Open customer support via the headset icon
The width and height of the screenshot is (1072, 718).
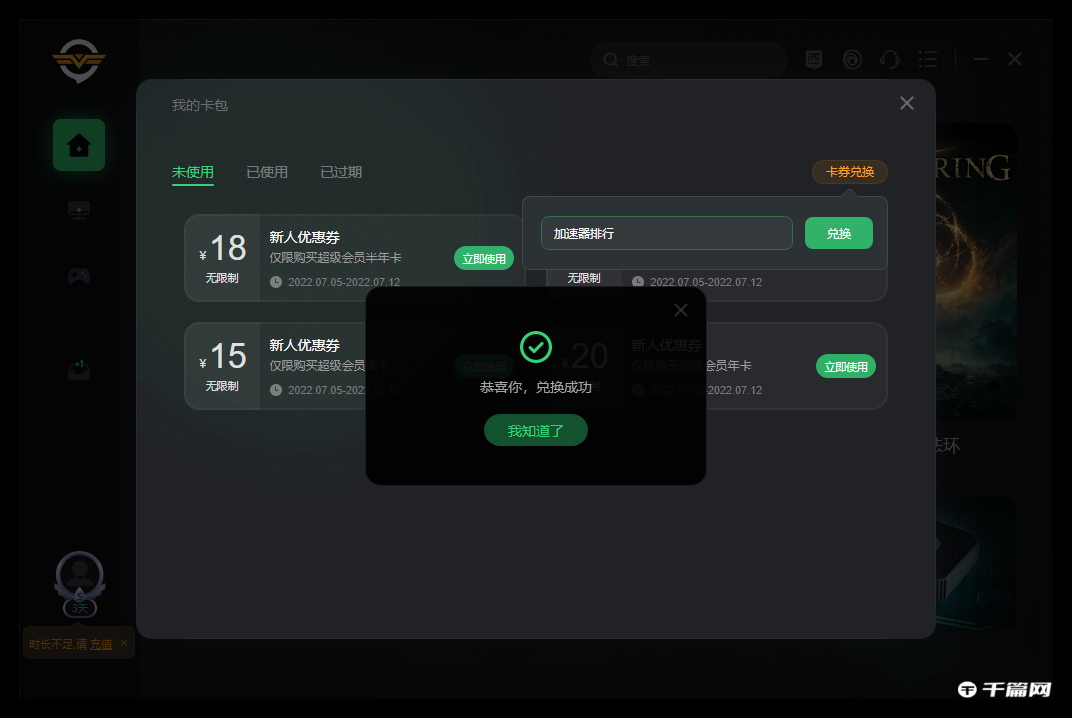[889, 59]
